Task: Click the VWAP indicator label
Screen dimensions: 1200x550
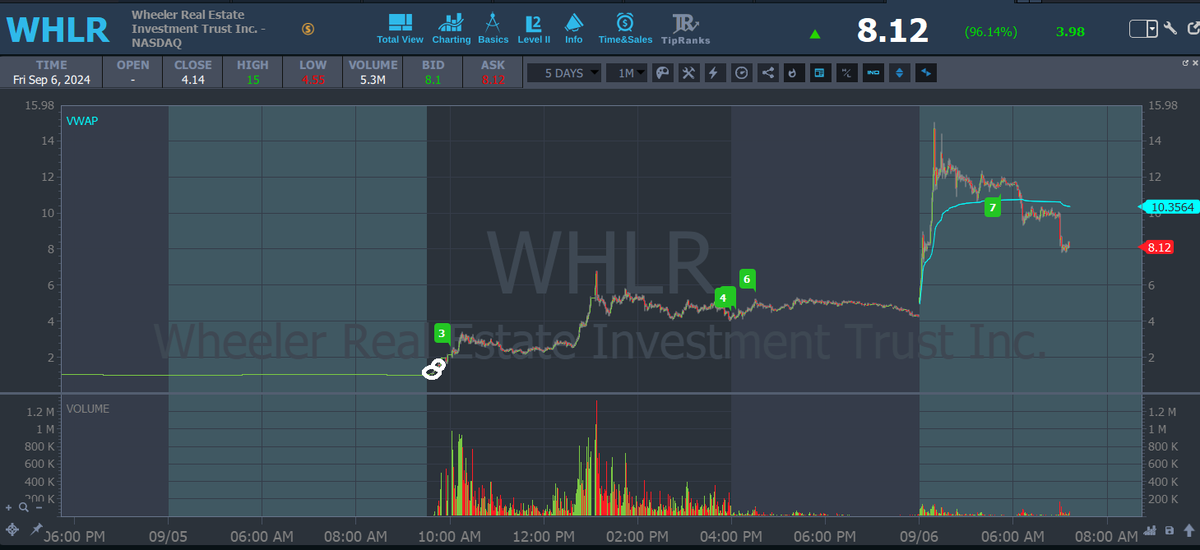Action: click(x=82, y=121)
